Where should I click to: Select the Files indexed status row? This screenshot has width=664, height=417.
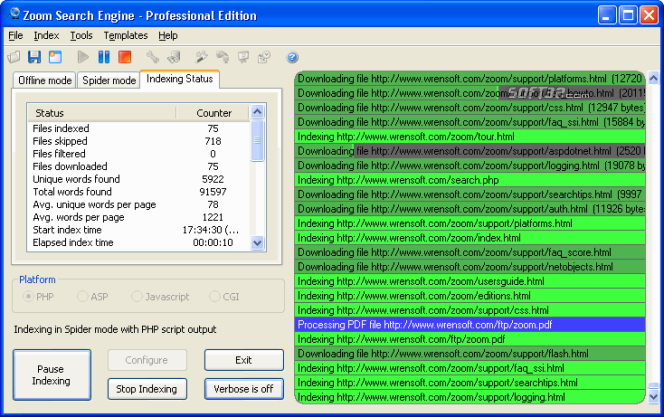coord(139,128)
